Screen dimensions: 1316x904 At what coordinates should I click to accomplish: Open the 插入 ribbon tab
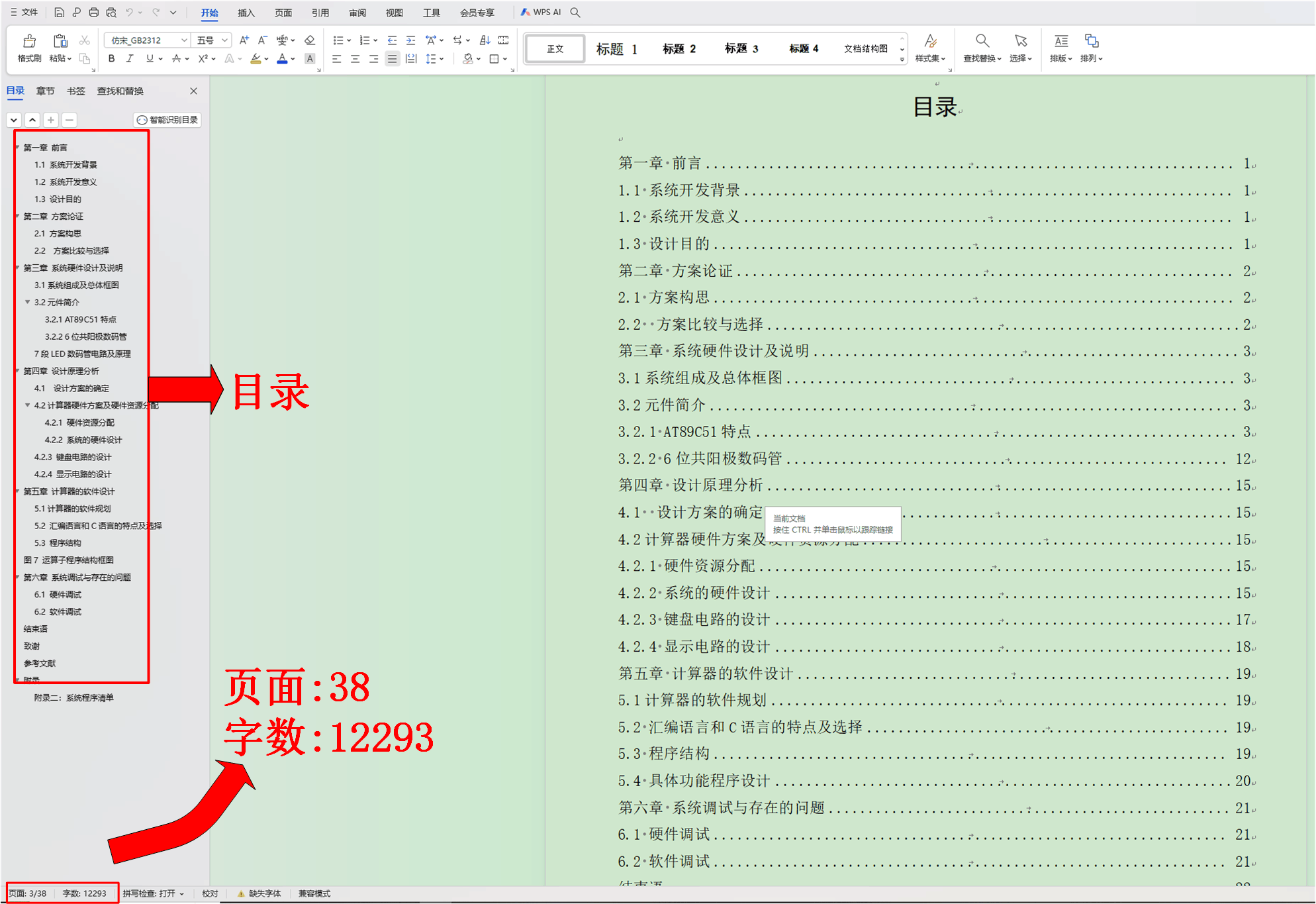246,13
